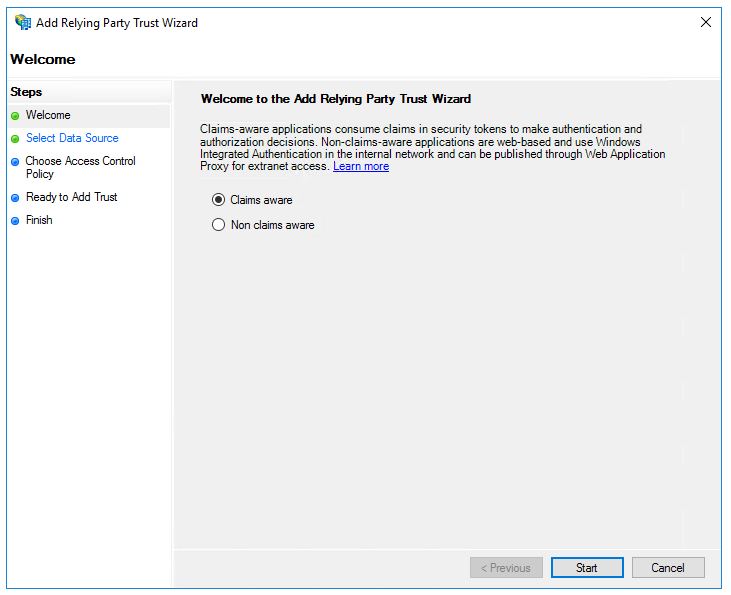Viewport: 731px width, 595px height.
Task: Click the blue bullet beside Finish step
Action: pos(15,221)
